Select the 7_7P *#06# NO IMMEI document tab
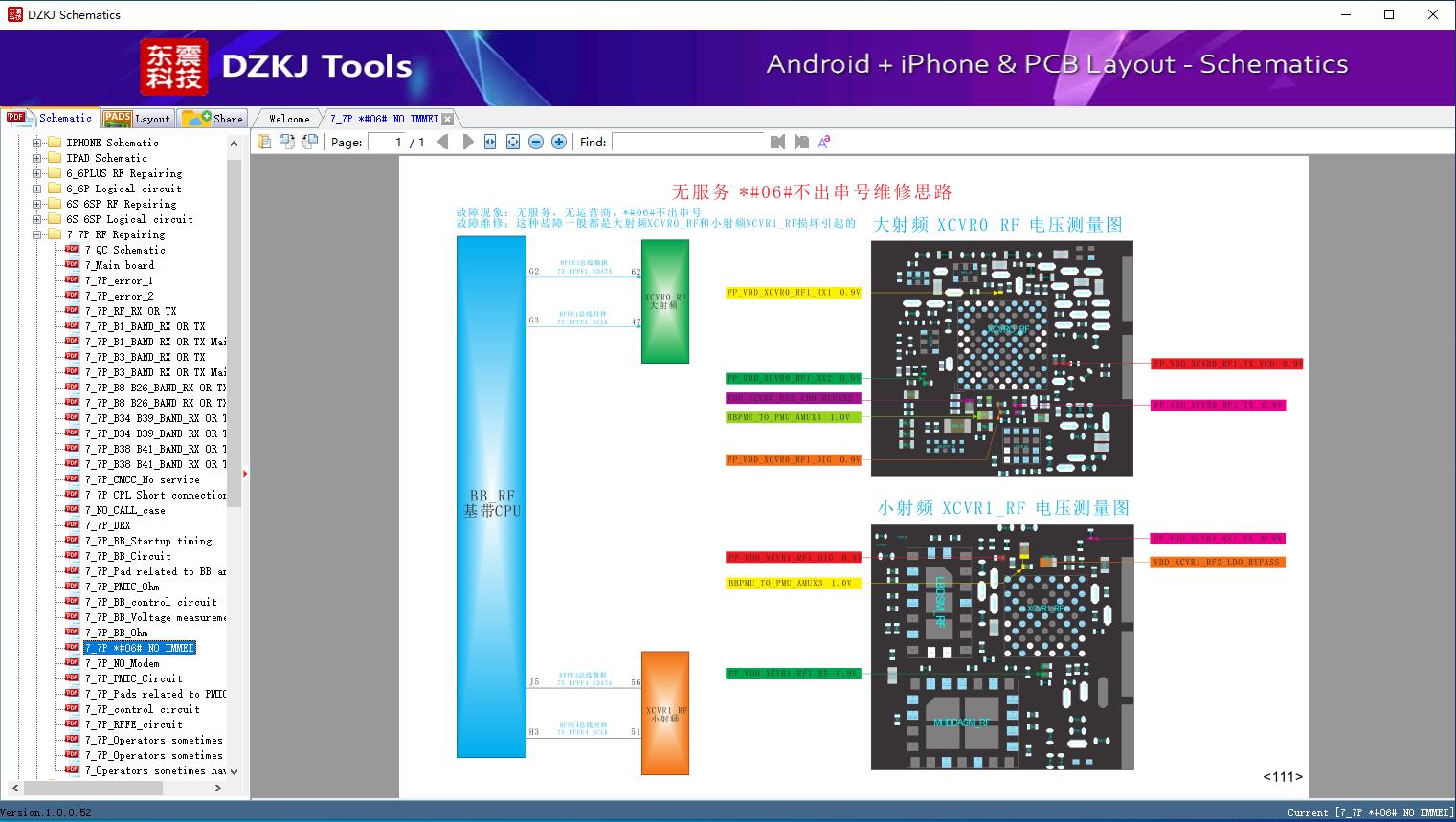This screenshot has width=1456, height=822. pyautogui.click(x=384, y=119)
